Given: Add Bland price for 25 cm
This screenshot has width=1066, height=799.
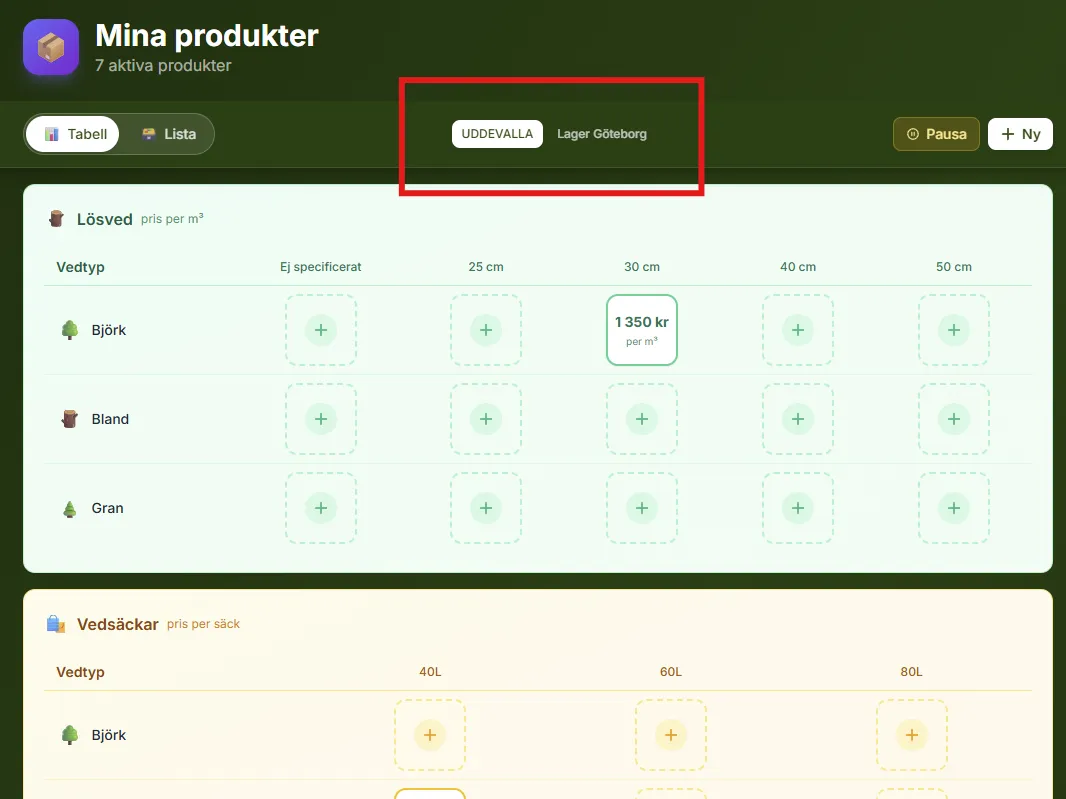Looking at the screenshot, I should click(x=486, y=419).
